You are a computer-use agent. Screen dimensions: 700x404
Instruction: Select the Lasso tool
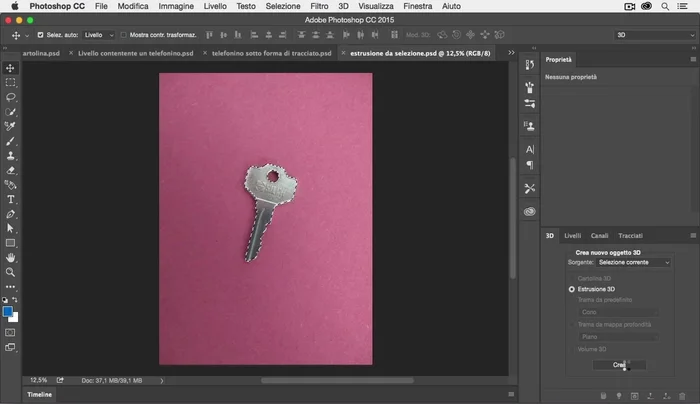(x=11, y=98)
